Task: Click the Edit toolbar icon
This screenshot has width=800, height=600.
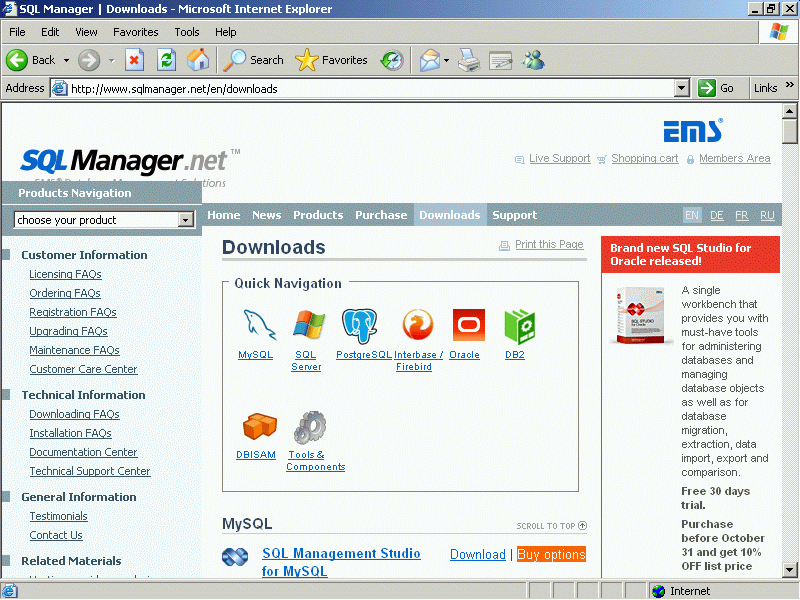Action: tap(501, 60)
